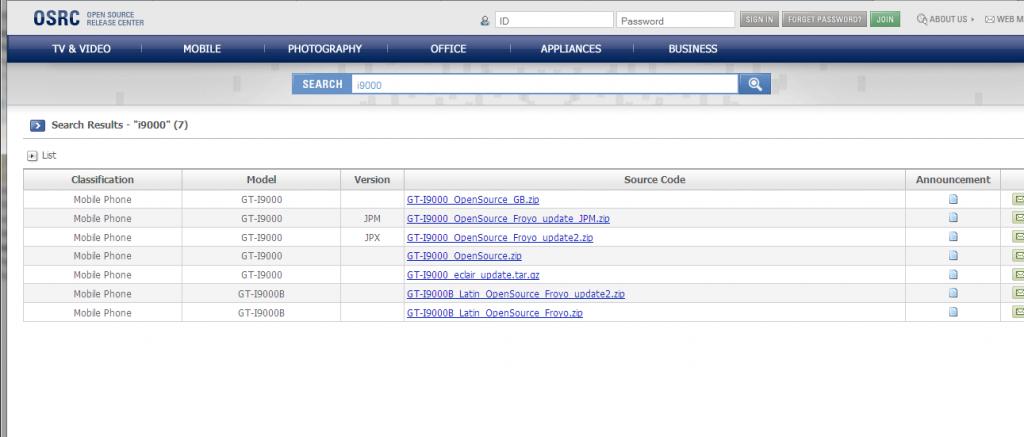
Task: Download GT-I9000_eclair_update.tar.gz
Action: [x=473, y=275]
